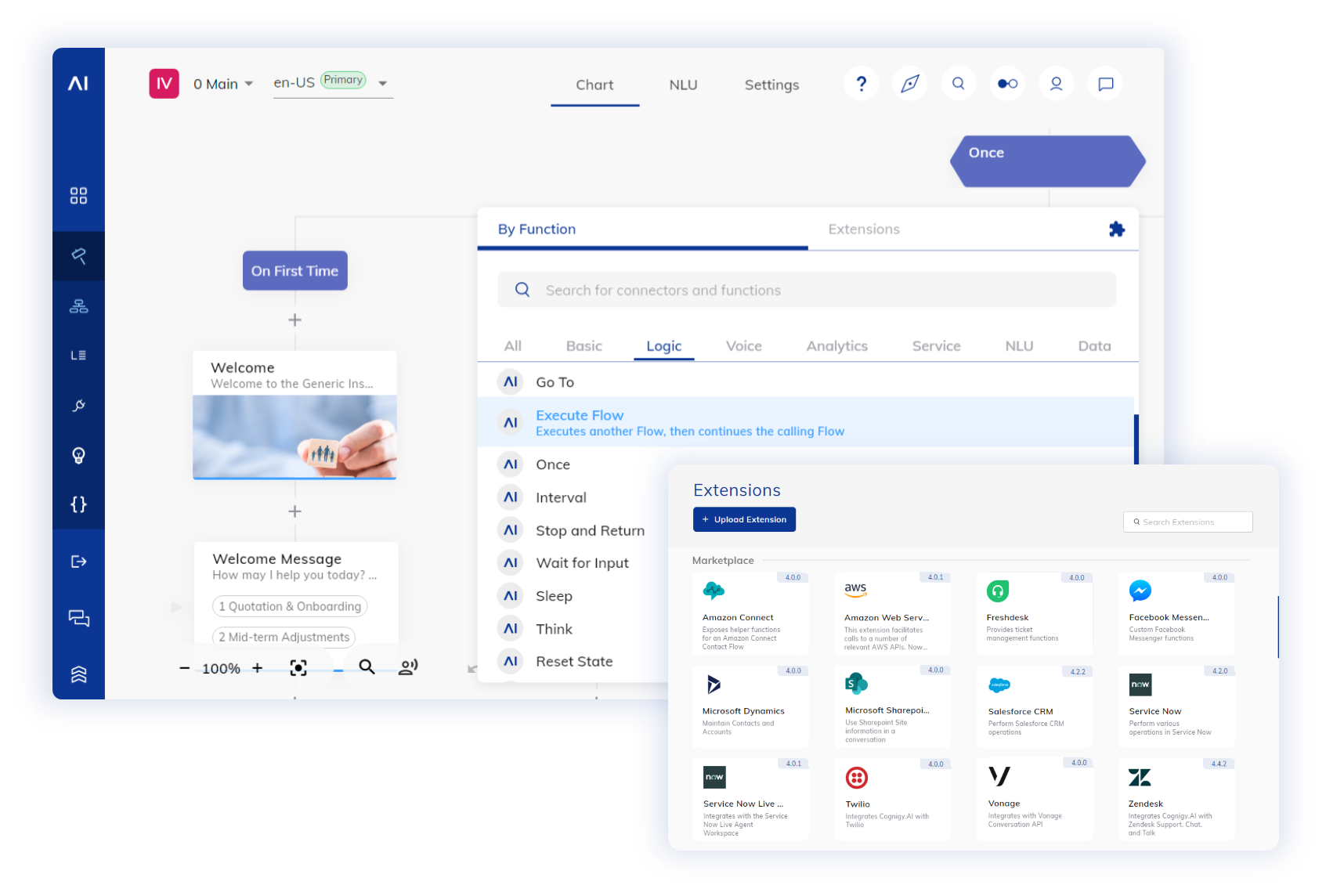Click the user profile icon in header
Viewport: 1326px width, 896px height.
click(1056, 84)
